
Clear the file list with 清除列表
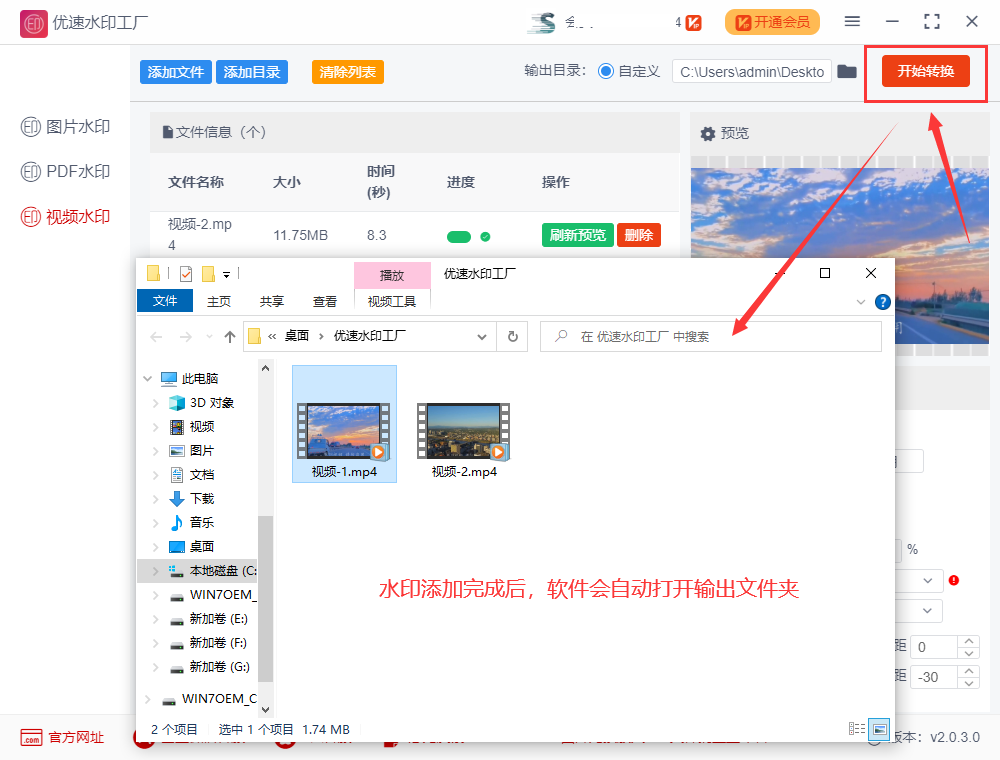pos(347,71)
